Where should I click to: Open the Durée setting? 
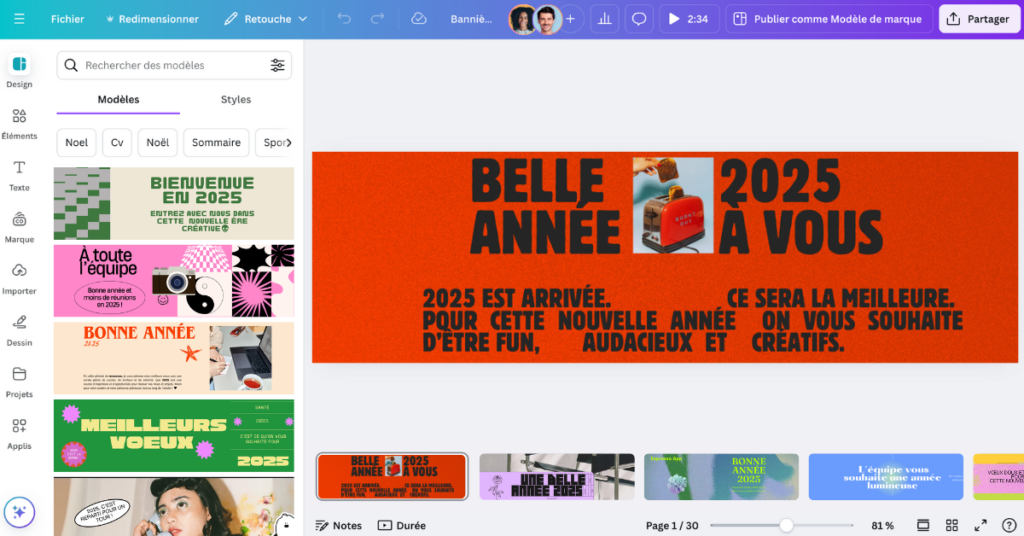click(x=402, y=526)
